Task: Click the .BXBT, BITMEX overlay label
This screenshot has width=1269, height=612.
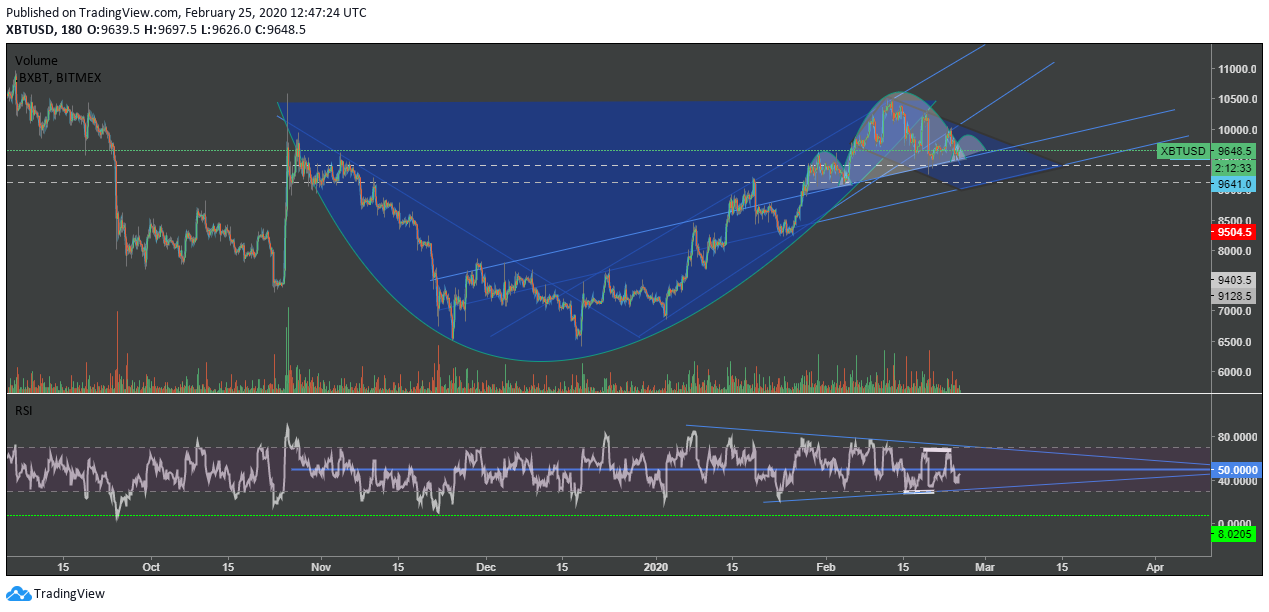Action: [x=57, y=77]
